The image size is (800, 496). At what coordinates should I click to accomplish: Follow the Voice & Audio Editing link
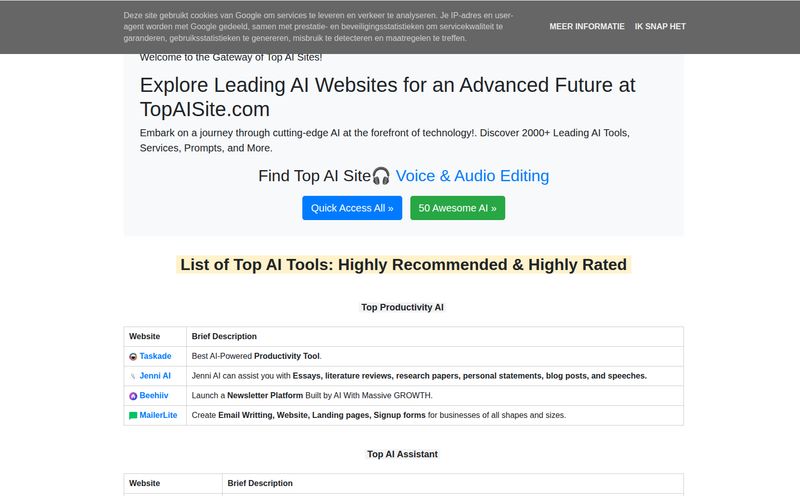click(472, 176)
